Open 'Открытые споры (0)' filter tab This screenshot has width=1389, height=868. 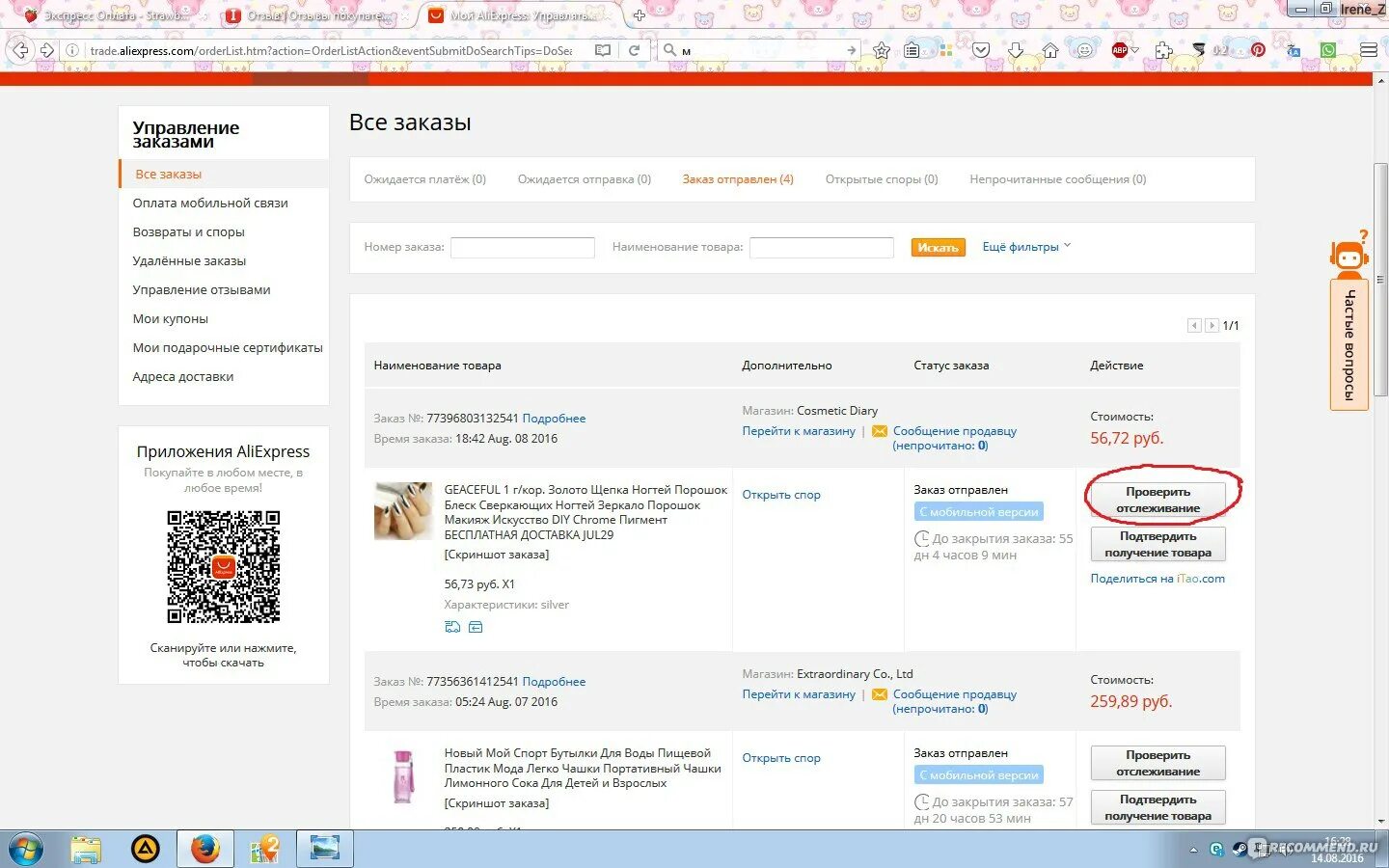(882, 179)
